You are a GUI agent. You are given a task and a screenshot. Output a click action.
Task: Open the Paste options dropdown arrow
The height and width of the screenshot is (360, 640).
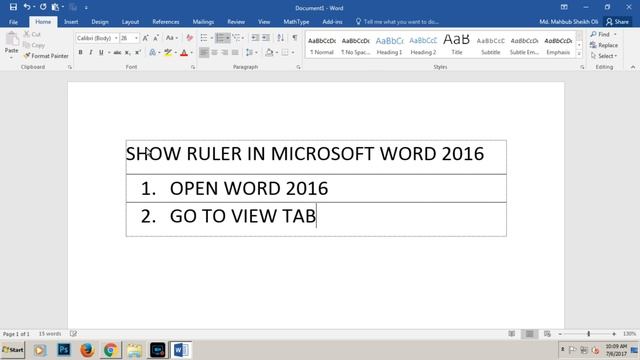[11, 58]
